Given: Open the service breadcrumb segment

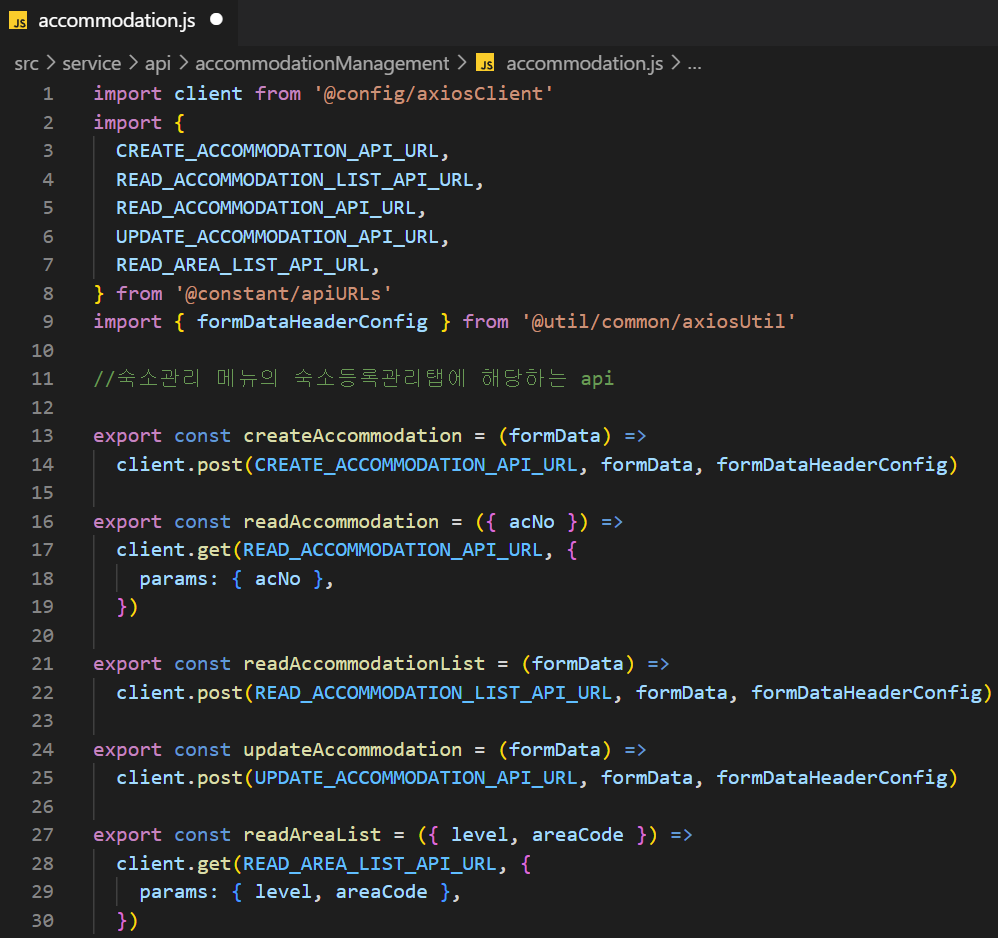Looking at the screenshot, I should click(92, 64).
